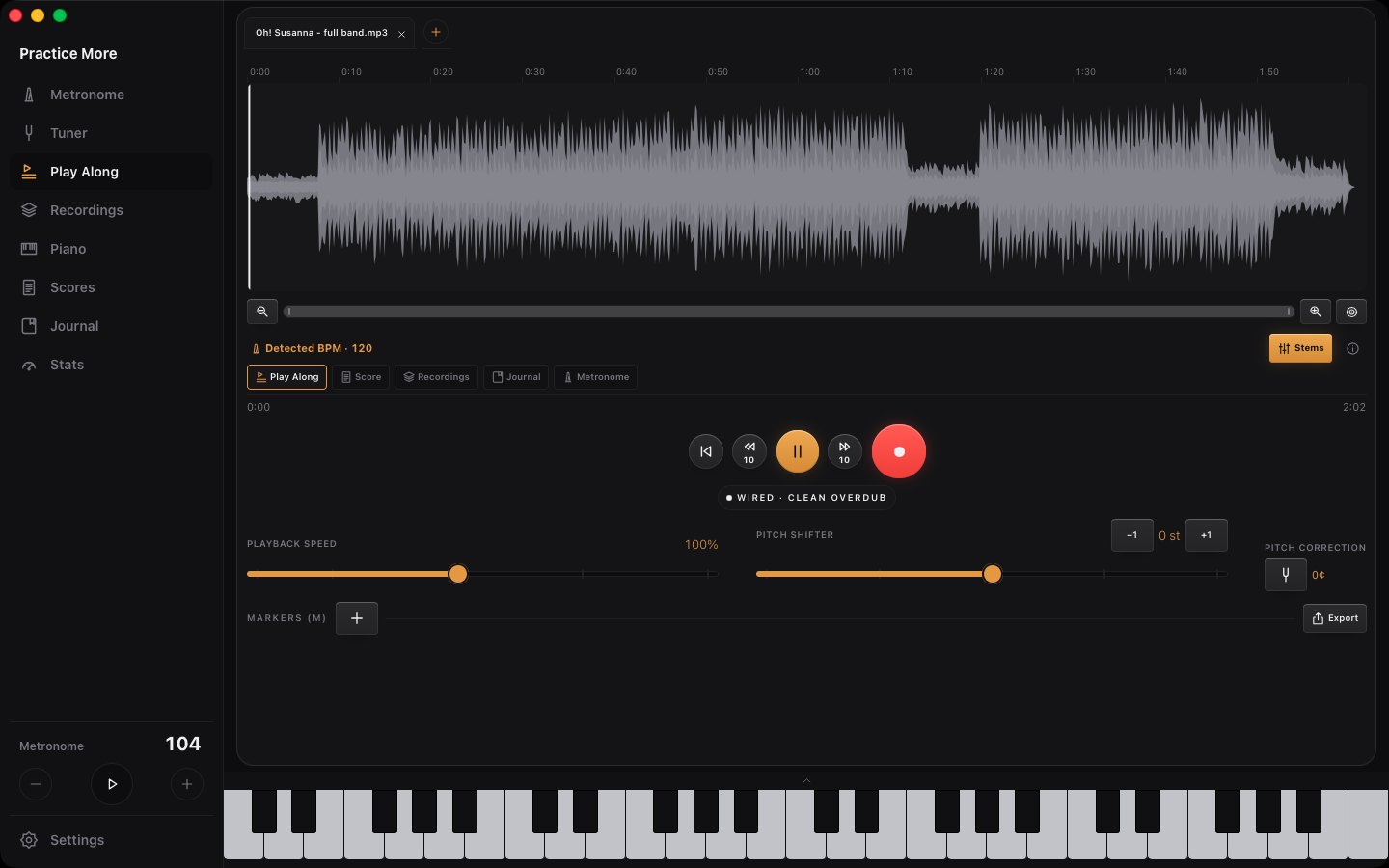The height and width of the screenshot is (868, 1389).
Task: Skip back to start of track
Action: tap(706, 451)
